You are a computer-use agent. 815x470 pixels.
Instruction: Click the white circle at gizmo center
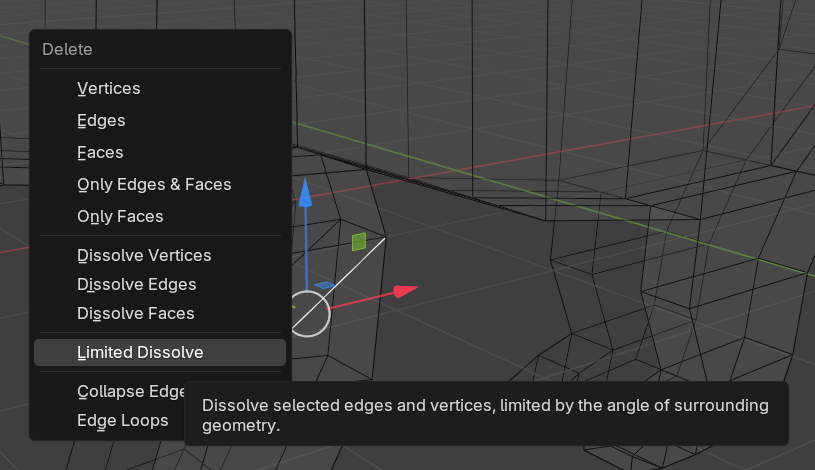tap(309, 314)
